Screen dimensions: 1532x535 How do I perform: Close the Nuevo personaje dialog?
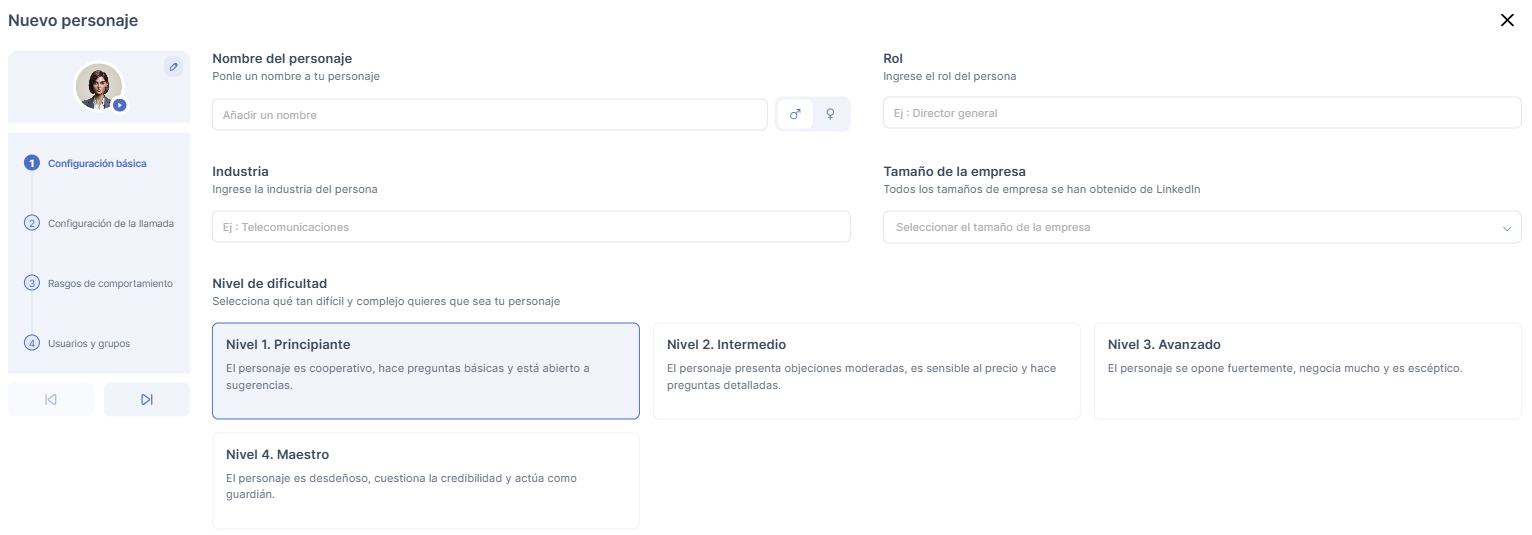tap(1507, 20)
